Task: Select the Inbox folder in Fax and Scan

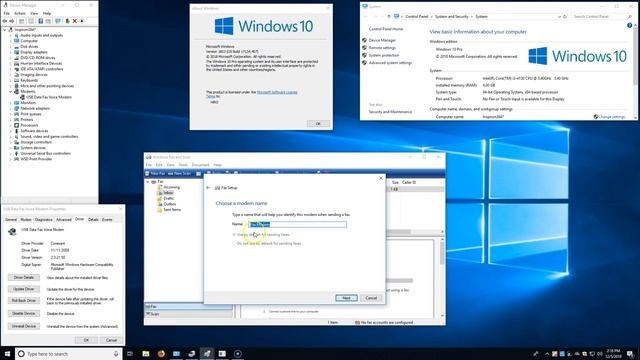Action: pyautogui.click(x=169, y=193)
